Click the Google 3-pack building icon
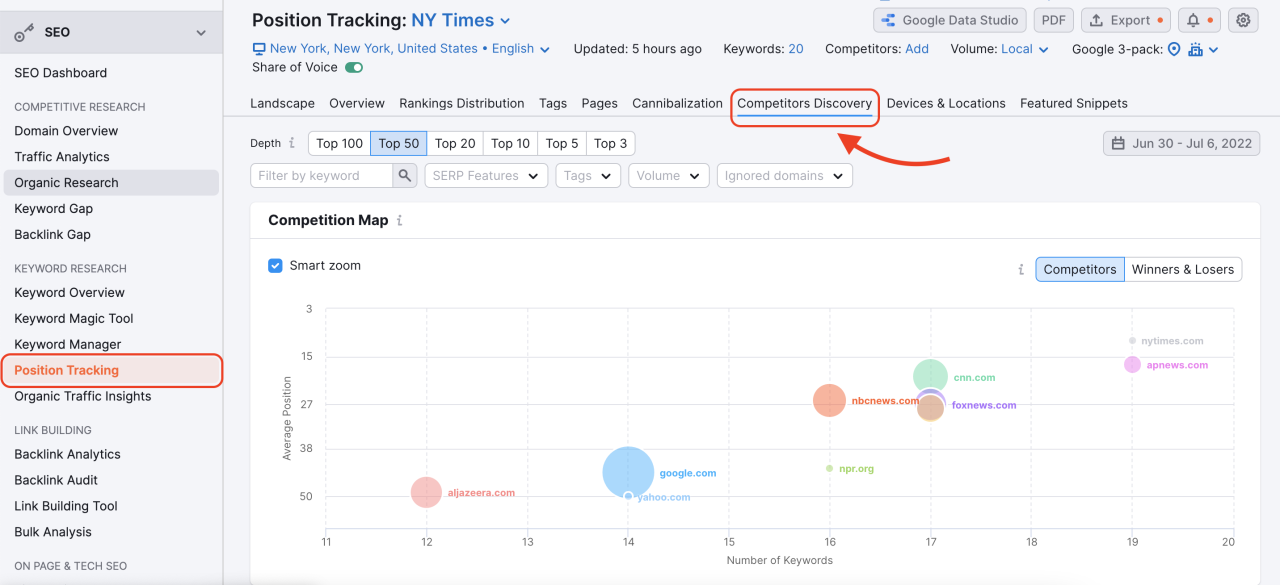This screenshot has height=585, width=1280. (x=1194, y=49)
